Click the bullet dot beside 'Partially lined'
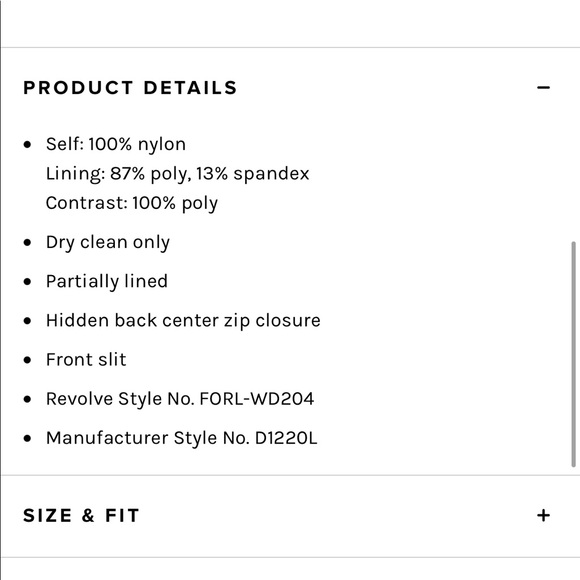 coord(27,282)
